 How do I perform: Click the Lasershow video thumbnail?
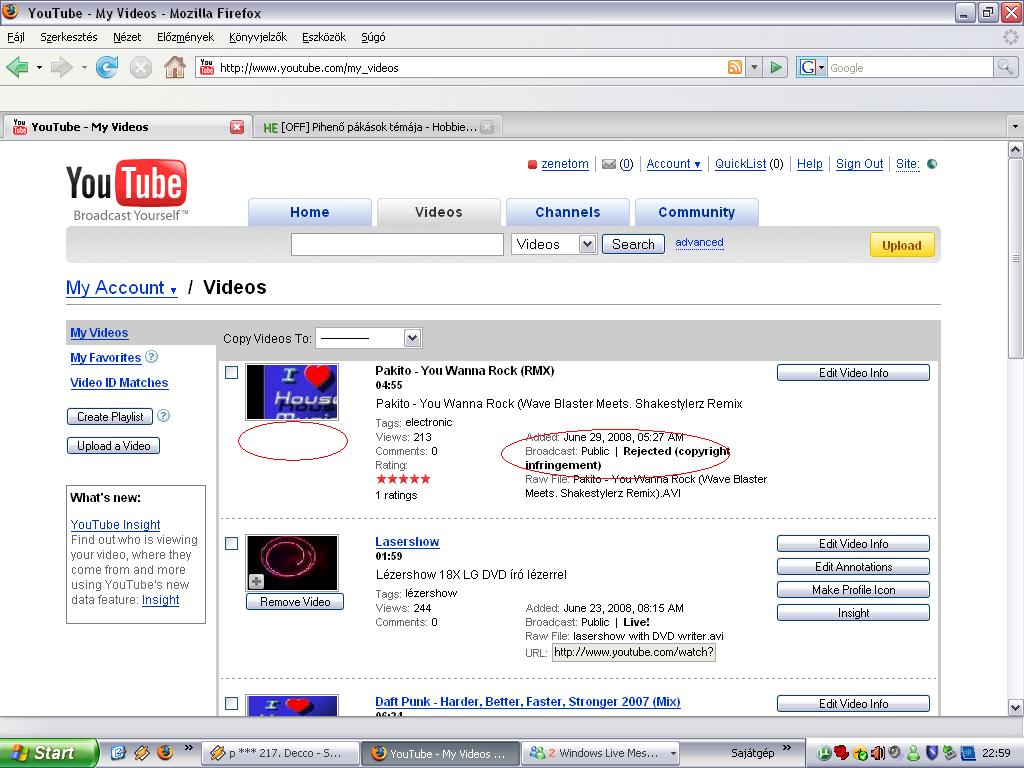pyautogui.click(x=292, y=562)
